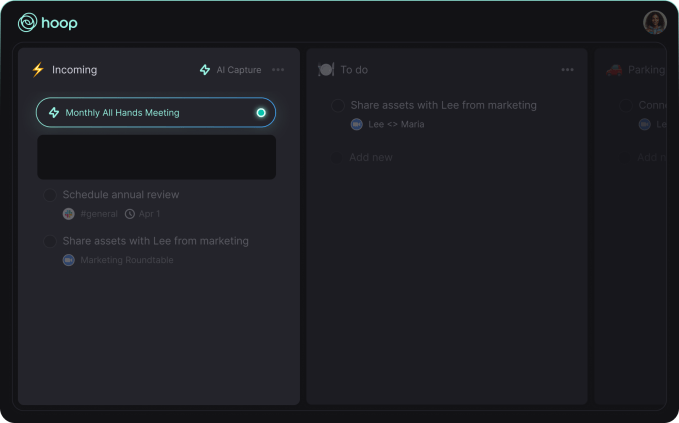The height and width of the screenshot is (423, 679).
Task: Click the Marketing Roundtable meeting icon
Action: [x=69, y=260]
